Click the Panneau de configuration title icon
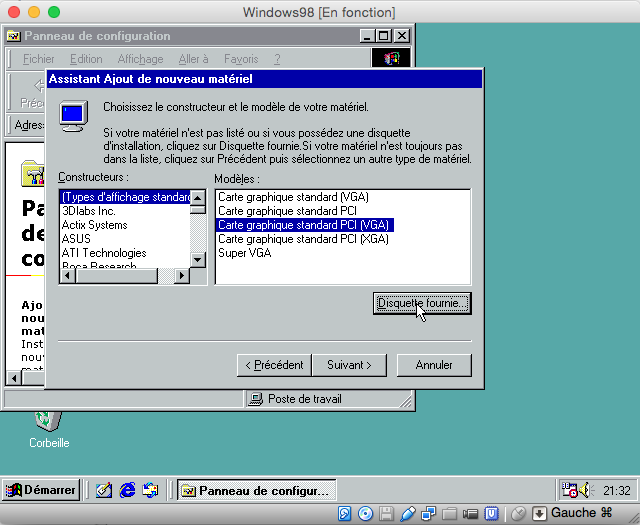Screen dimensions: 640x525 click(13, 36)
